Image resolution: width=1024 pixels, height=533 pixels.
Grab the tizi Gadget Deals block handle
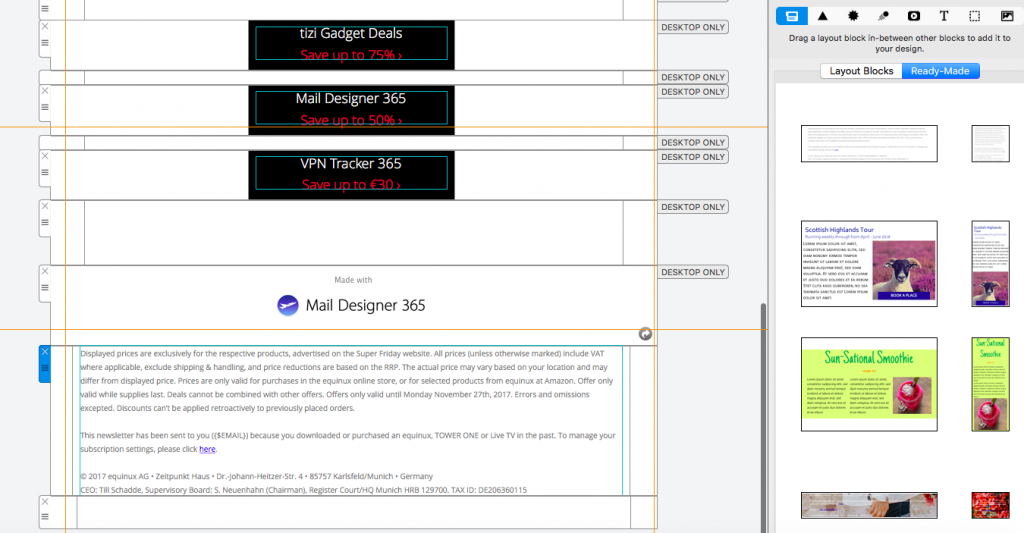(45, 43)
